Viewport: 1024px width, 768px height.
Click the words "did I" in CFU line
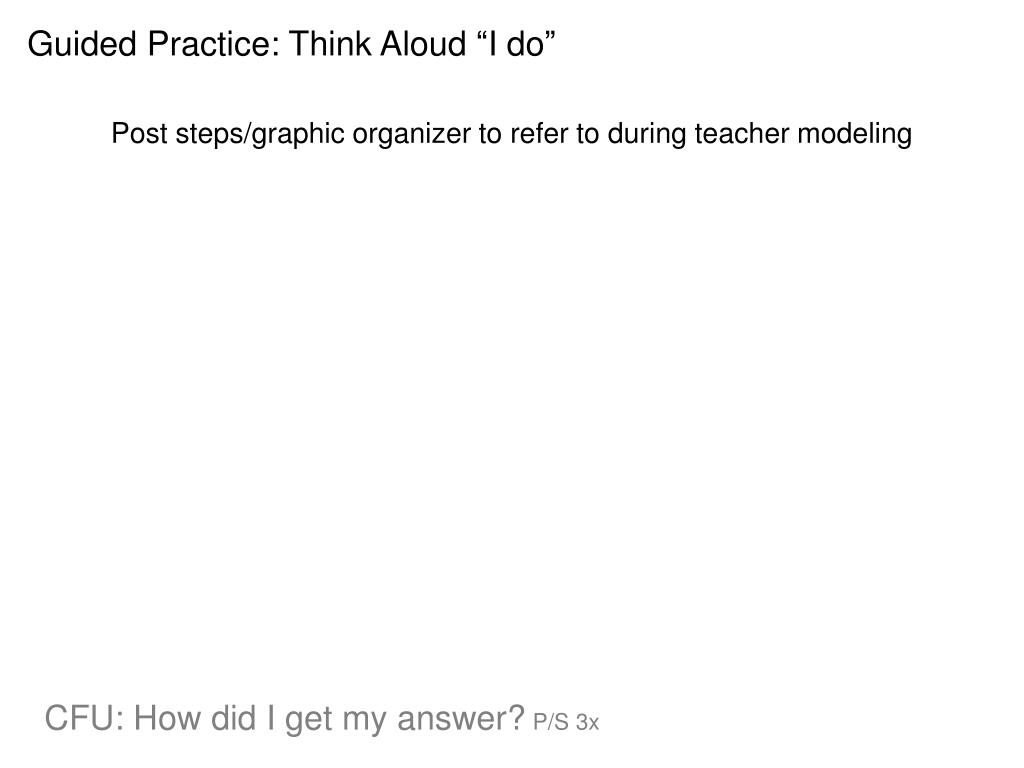(x=242, y=718)
